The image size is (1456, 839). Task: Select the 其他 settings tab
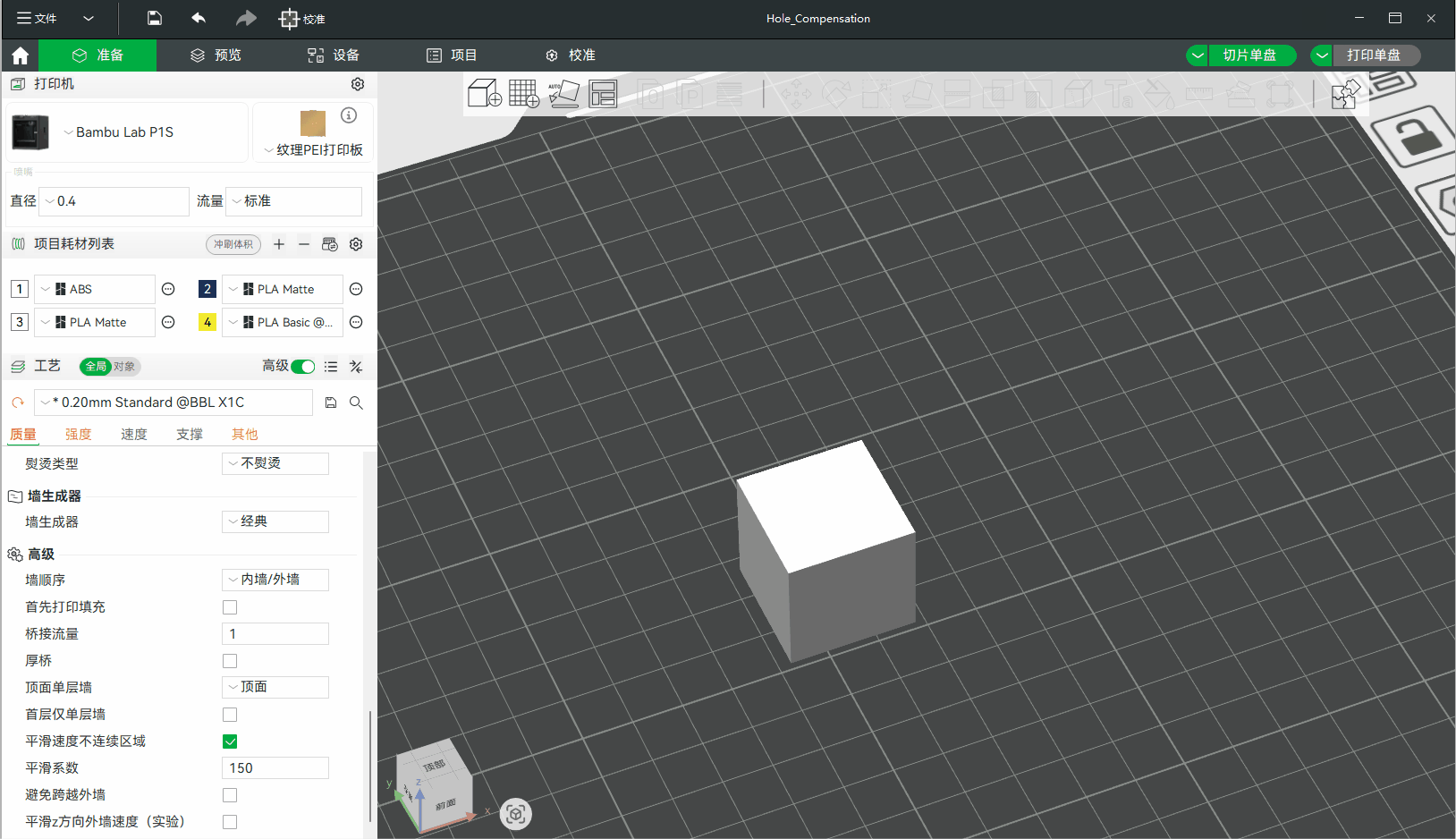pyautogui.click(x=245, y=435)
